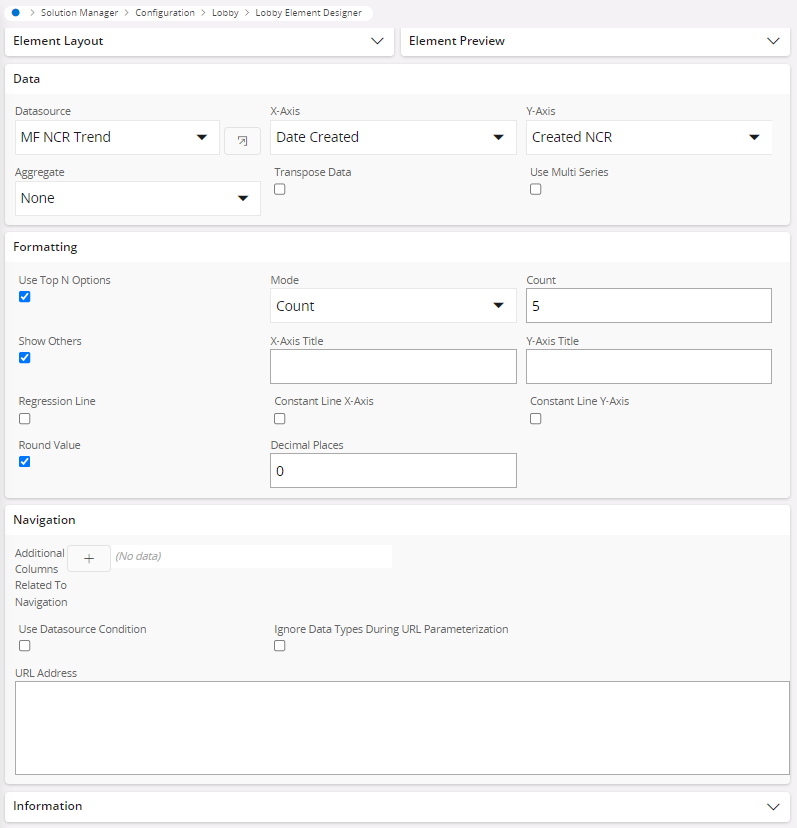The width and height of the screenshot is (797, 828).
Task: Check Use Datasource Condition
Action: click(24, 645)
